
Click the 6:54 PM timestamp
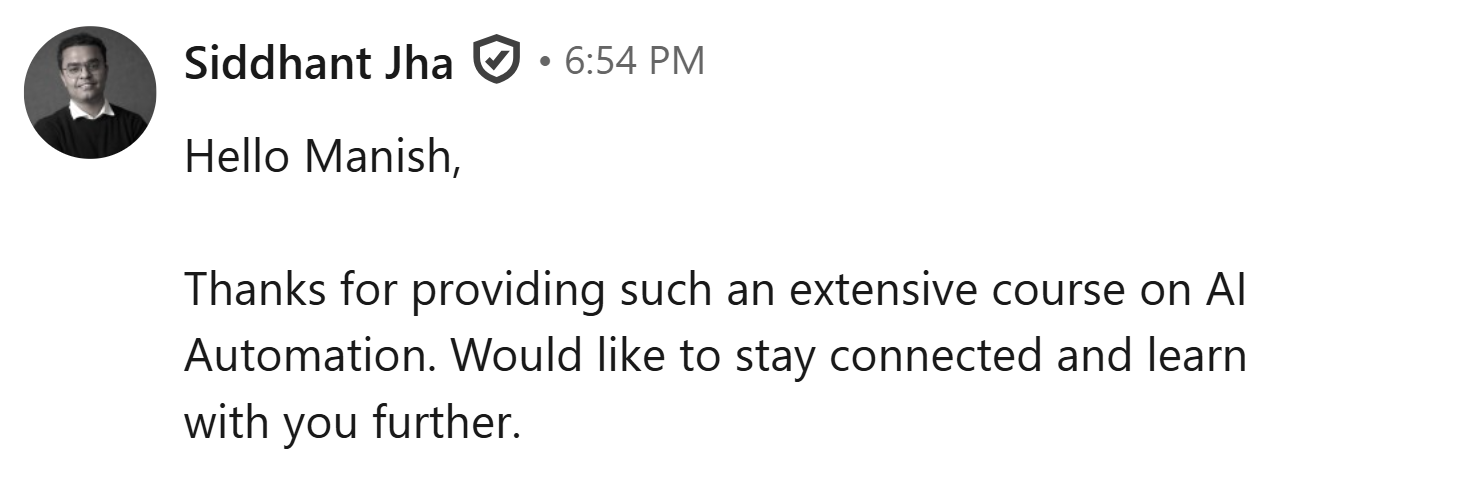pyautogui.click(x=634, y=62)
